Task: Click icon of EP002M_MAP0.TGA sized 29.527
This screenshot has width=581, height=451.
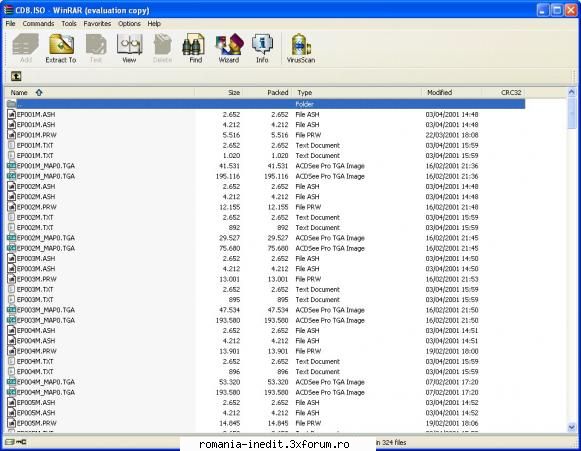Action: click(x=11, y=238)
